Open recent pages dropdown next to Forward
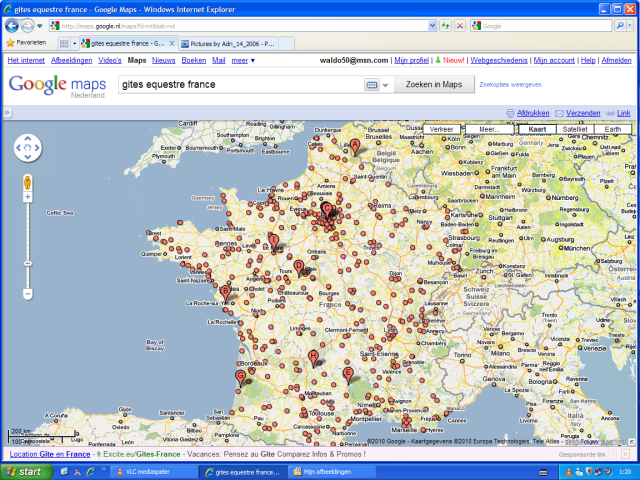Image resolution: width=640 pixels, height=480 pixels. [x=40, y=26]
